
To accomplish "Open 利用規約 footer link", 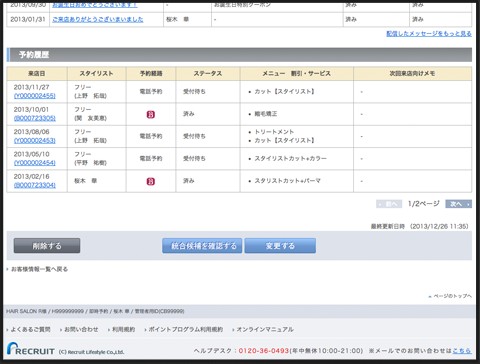I will point(123,329).
